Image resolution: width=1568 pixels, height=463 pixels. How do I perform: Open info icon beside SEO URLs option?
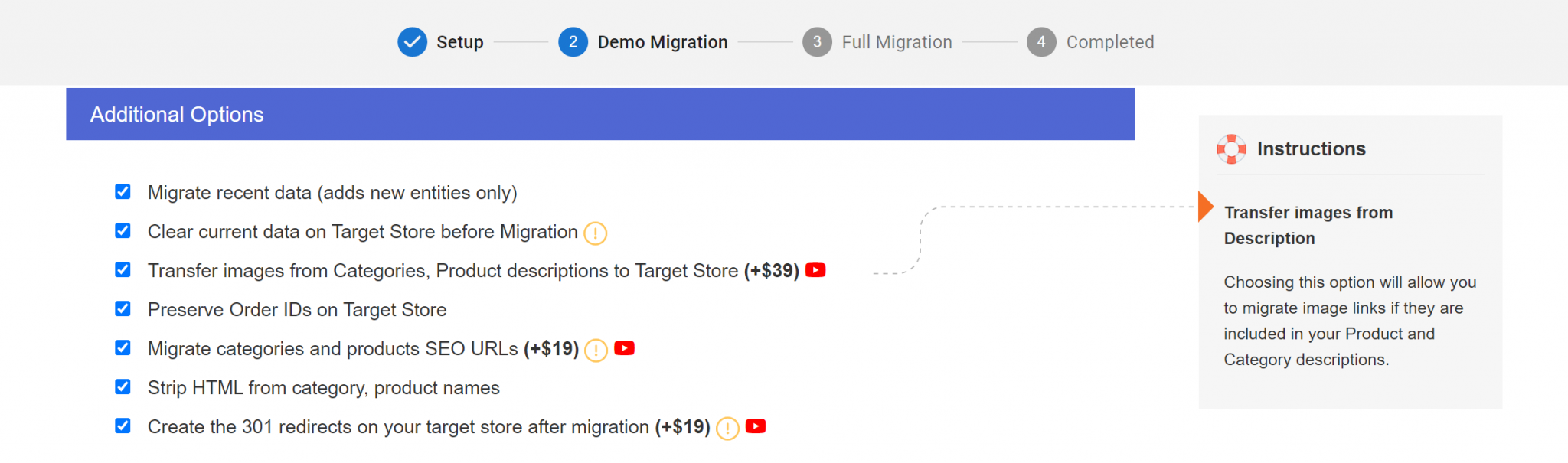tap(596, 350)
